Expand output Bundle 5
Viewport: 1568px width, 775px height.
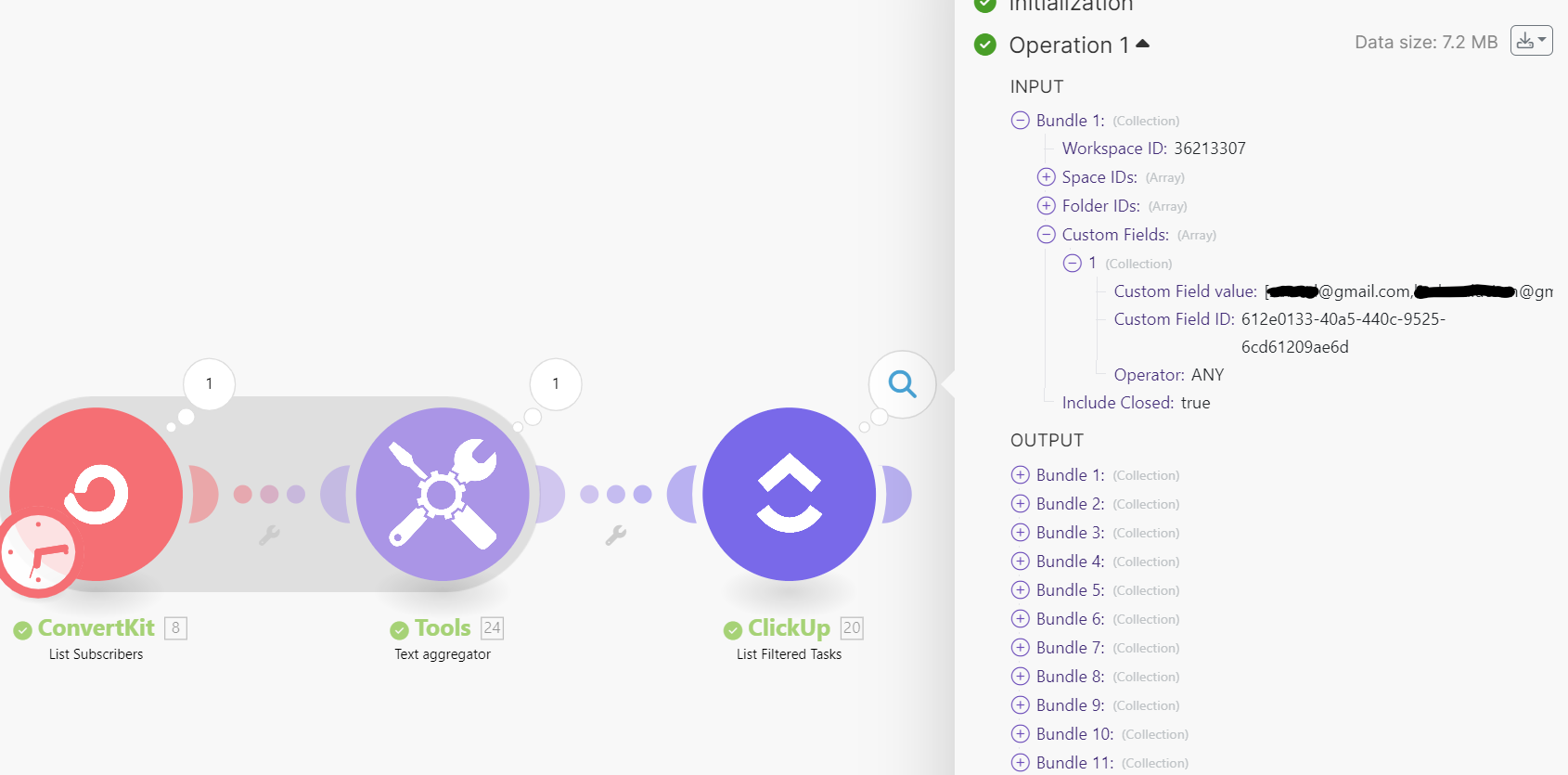click(x=1021, y=589)
